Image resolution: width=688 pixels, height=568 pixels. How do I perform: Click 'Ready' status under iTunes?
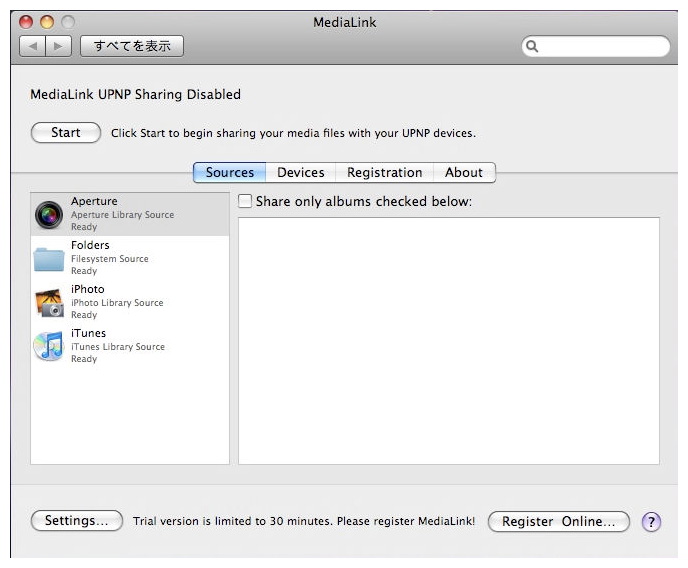(x=84, y=359)
